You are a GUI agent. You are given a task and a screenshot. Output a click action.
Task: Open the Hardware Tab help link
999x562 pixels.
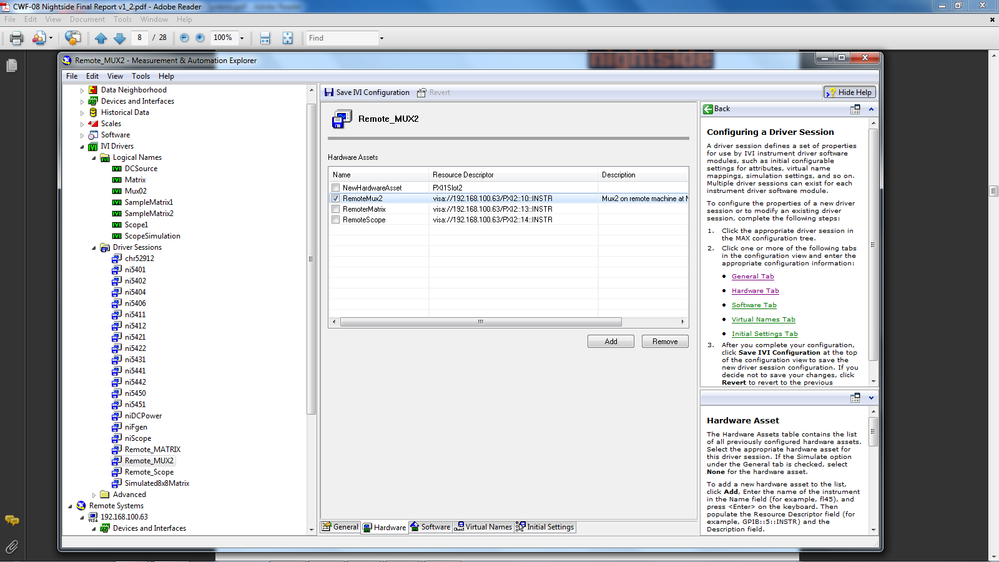pyautogui.click(x=755, y=291)
